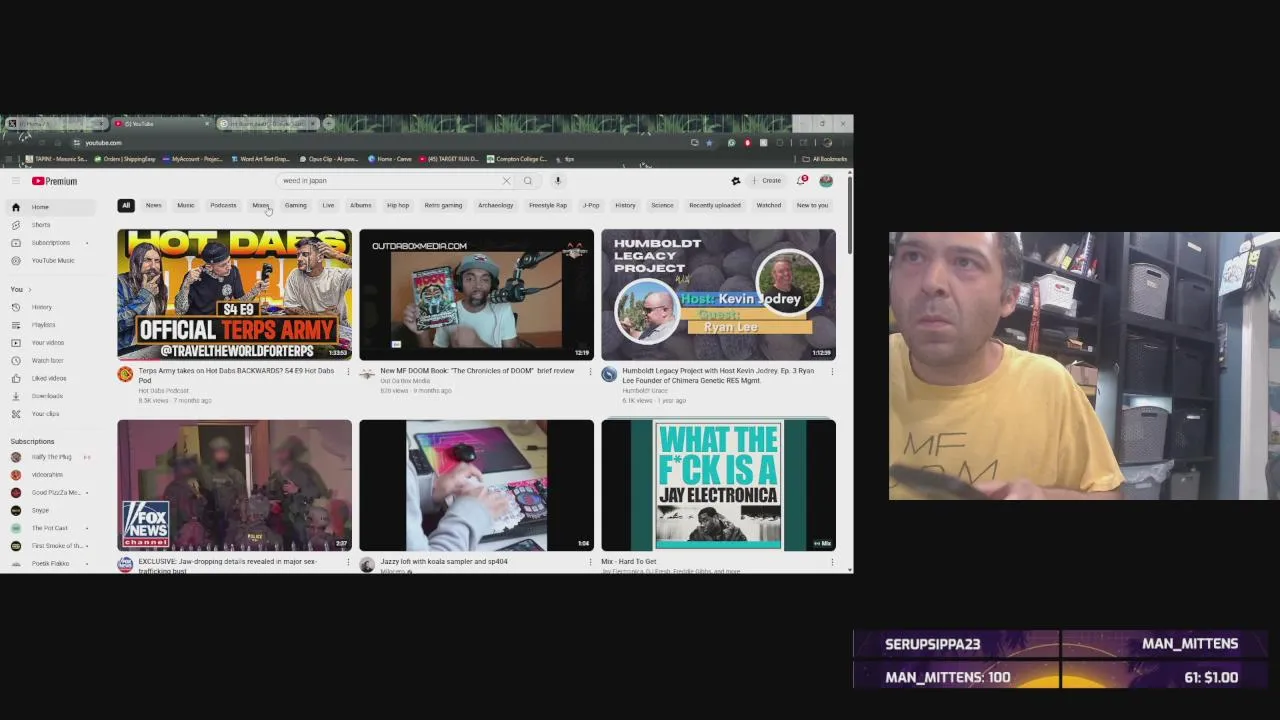Play the OUTDABOXMEDIA MF DOOM book thumbnail

(476, 295)
